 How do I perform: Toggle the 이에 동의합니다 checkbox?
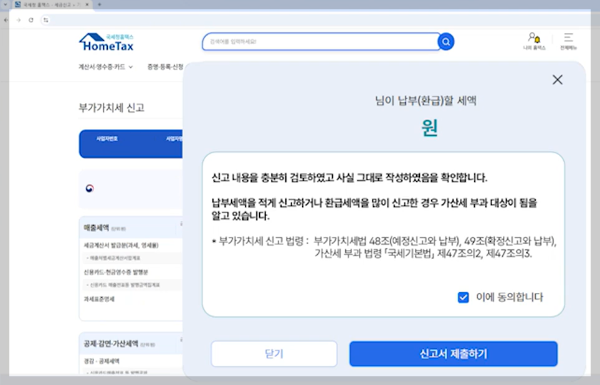tap(463, 297)
